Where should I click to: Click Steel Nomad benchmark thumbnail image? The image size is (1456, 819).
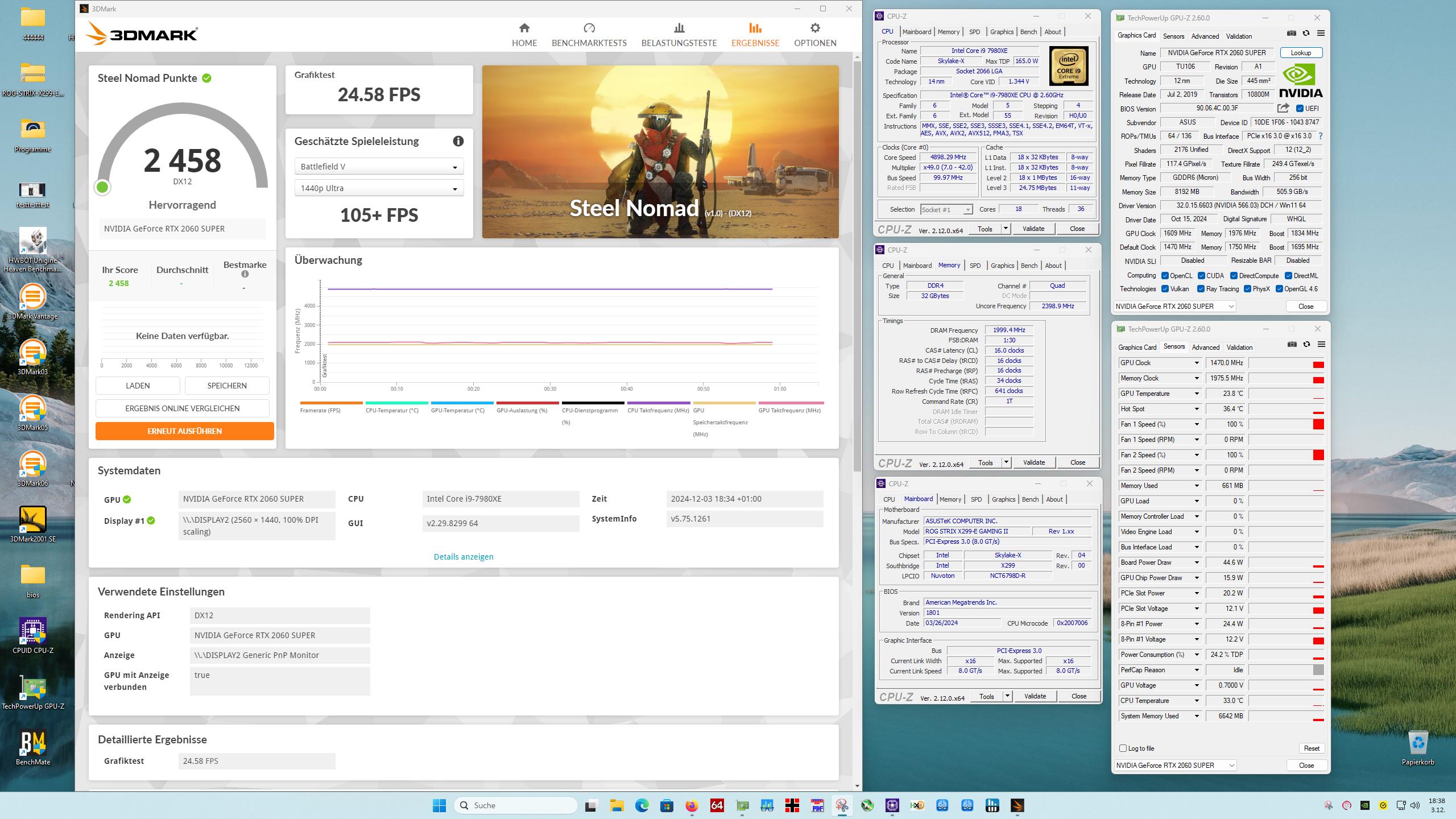pos(660,151)
